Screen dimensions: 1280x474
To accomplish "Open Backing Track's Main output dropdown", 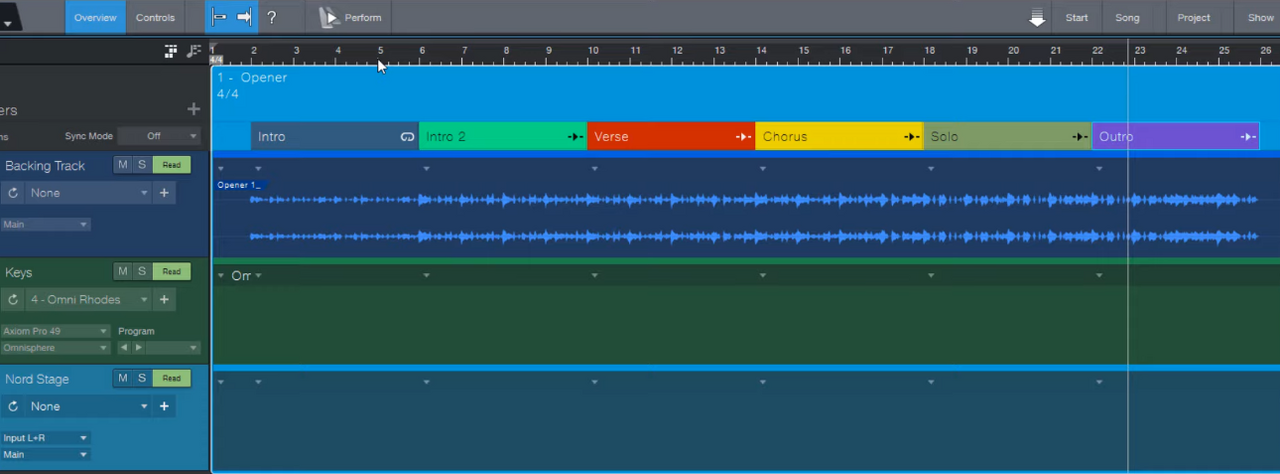I will (45, 224).
